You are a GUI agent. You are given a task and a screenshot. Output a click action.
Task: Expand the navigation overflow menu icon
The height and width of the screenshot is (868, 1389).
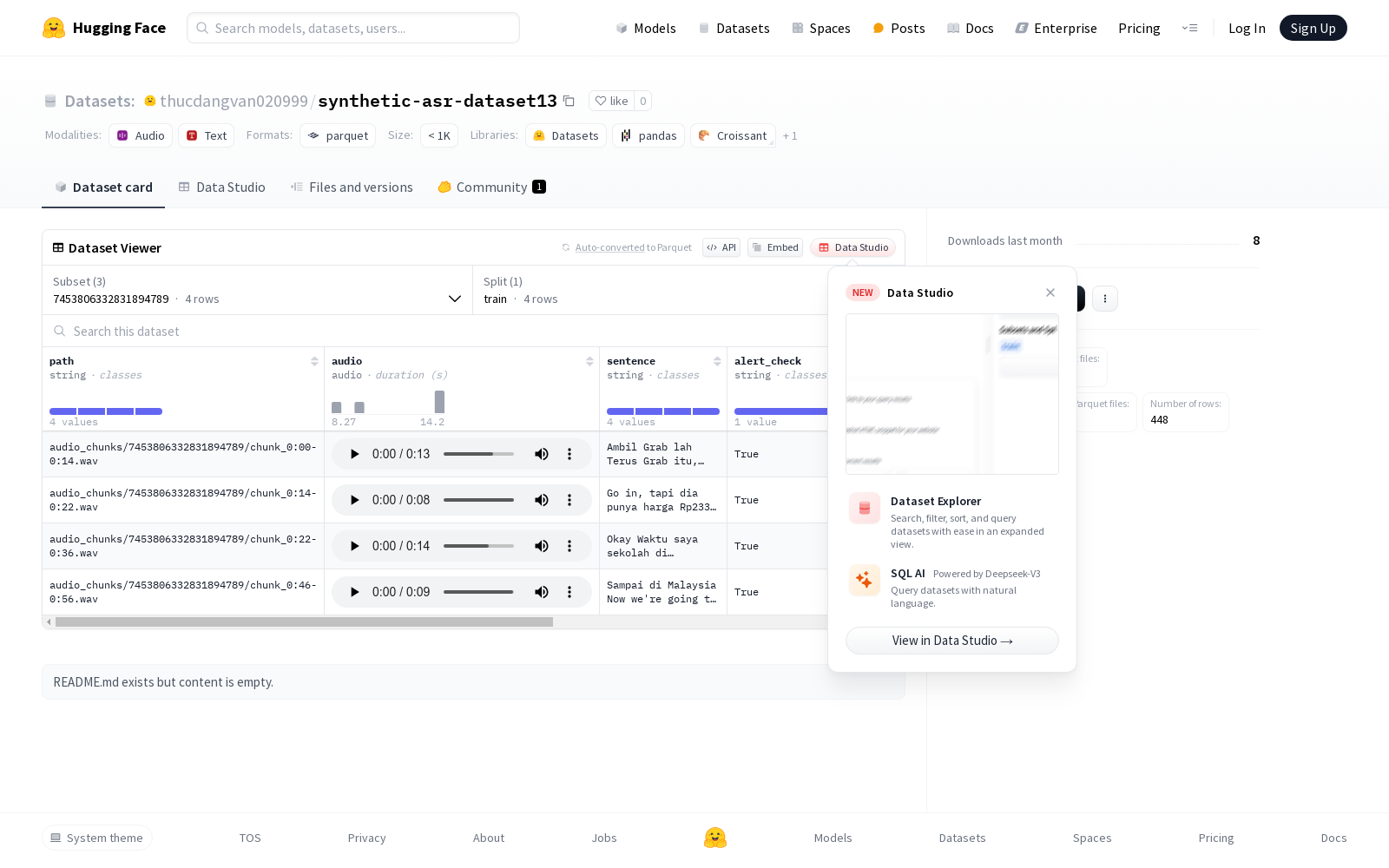tap(1189, 28)
